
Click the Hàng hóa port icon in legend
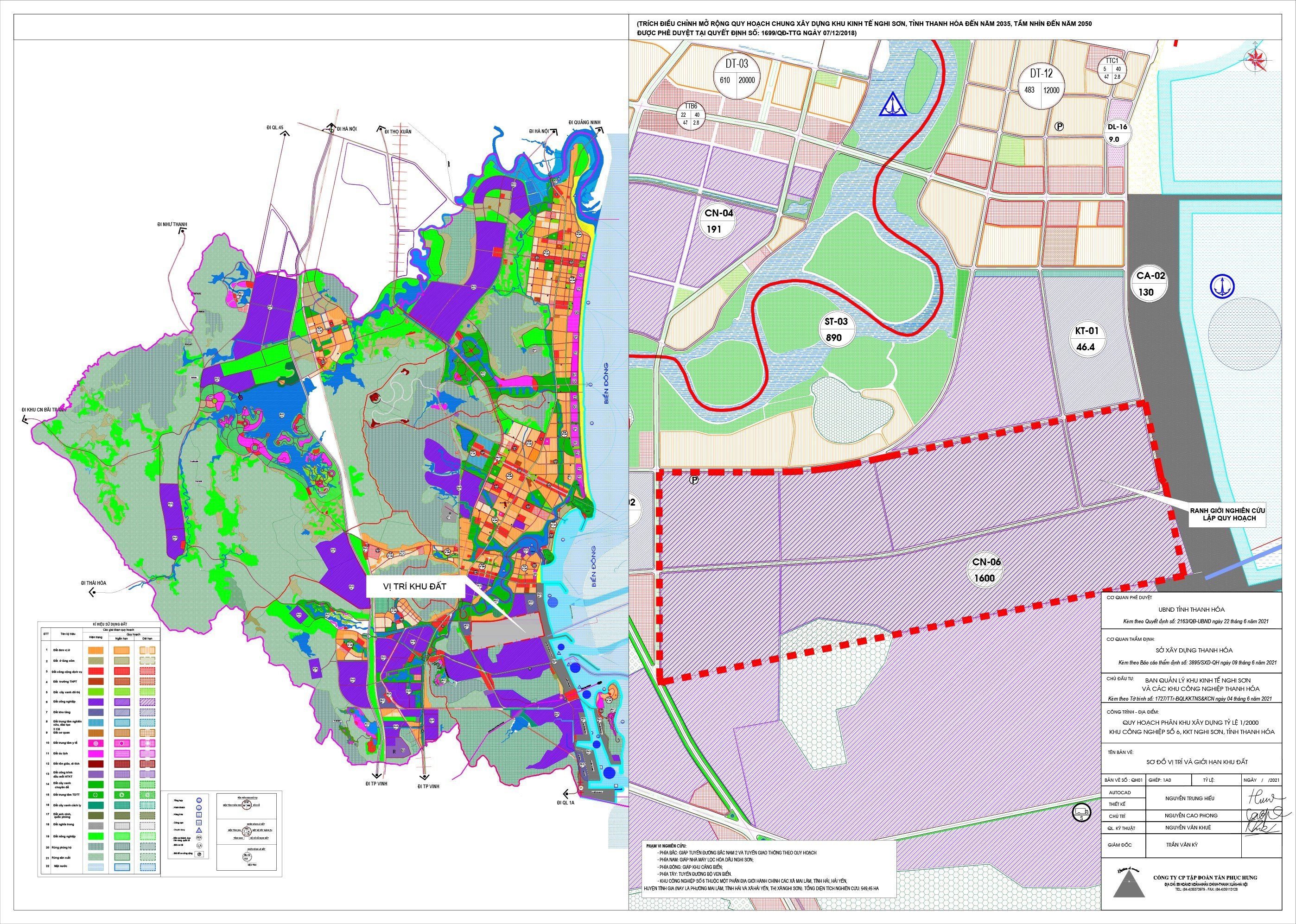(x=200, y=815)
